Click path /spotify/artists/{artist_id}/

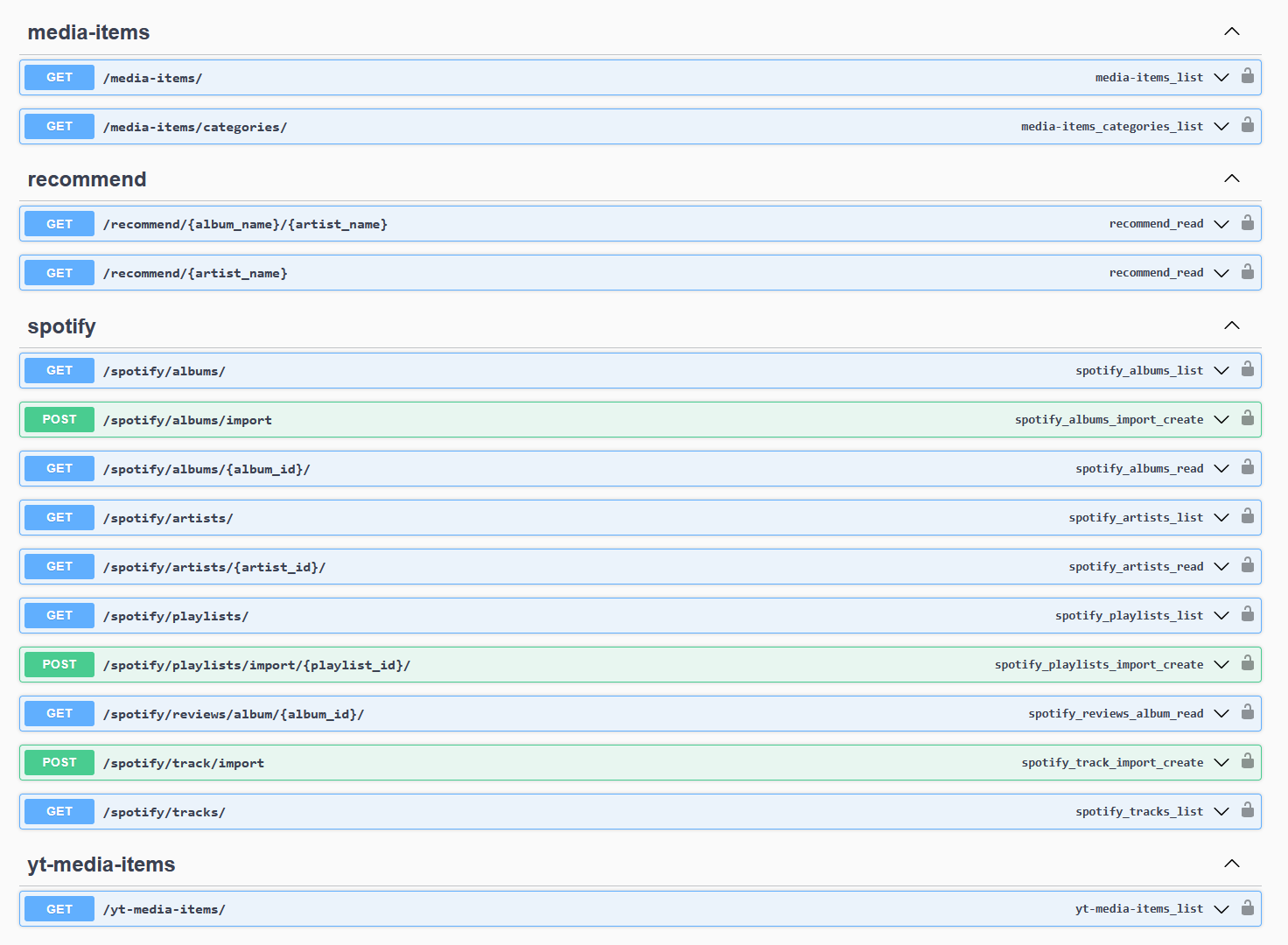214,567
